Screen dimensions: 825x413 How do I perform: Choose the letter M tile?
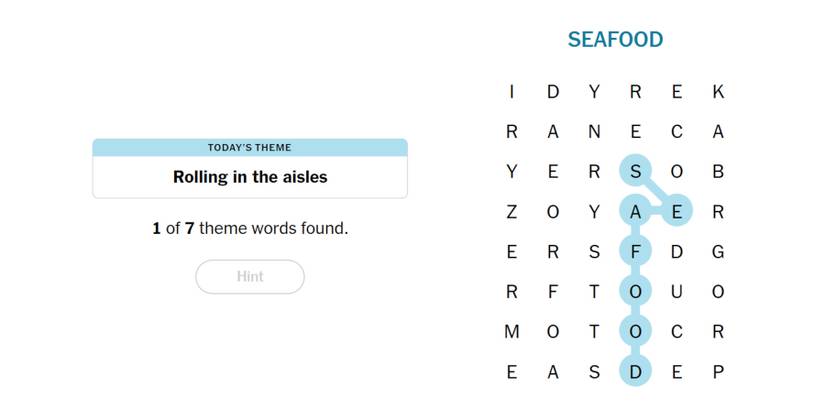512,332
